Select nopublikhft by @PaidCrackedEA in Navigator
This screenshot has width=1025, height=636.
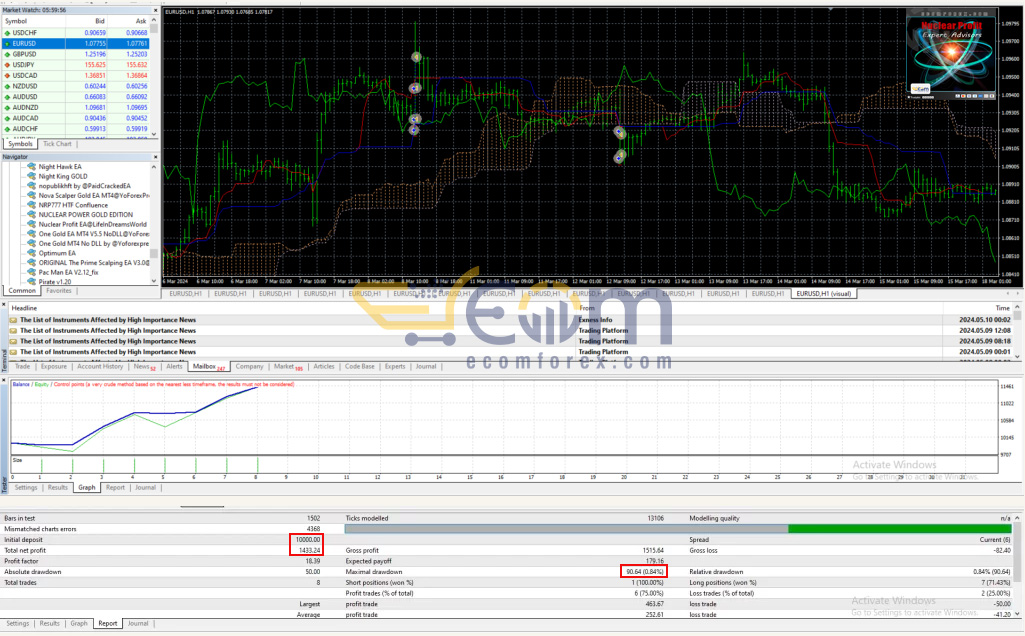[84, 186]
